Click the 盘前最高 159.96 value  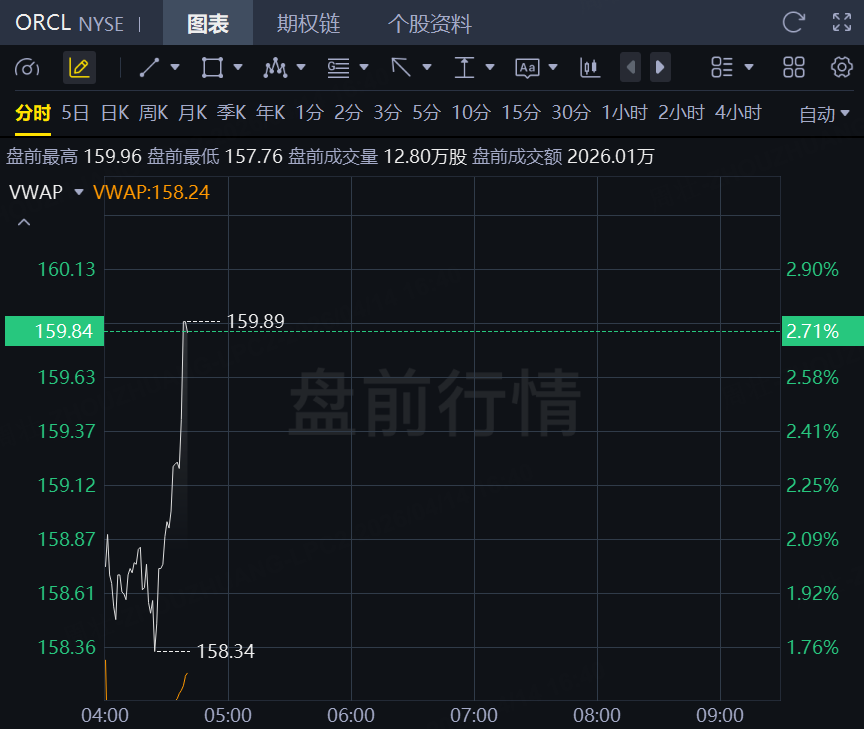[x=74, y=156]
